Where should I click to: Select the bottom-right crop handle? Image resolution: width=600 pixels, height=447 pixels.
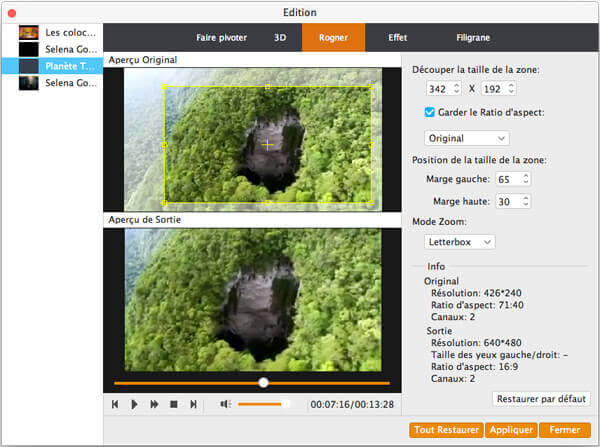pyautogui.click(x=371, y=202)
